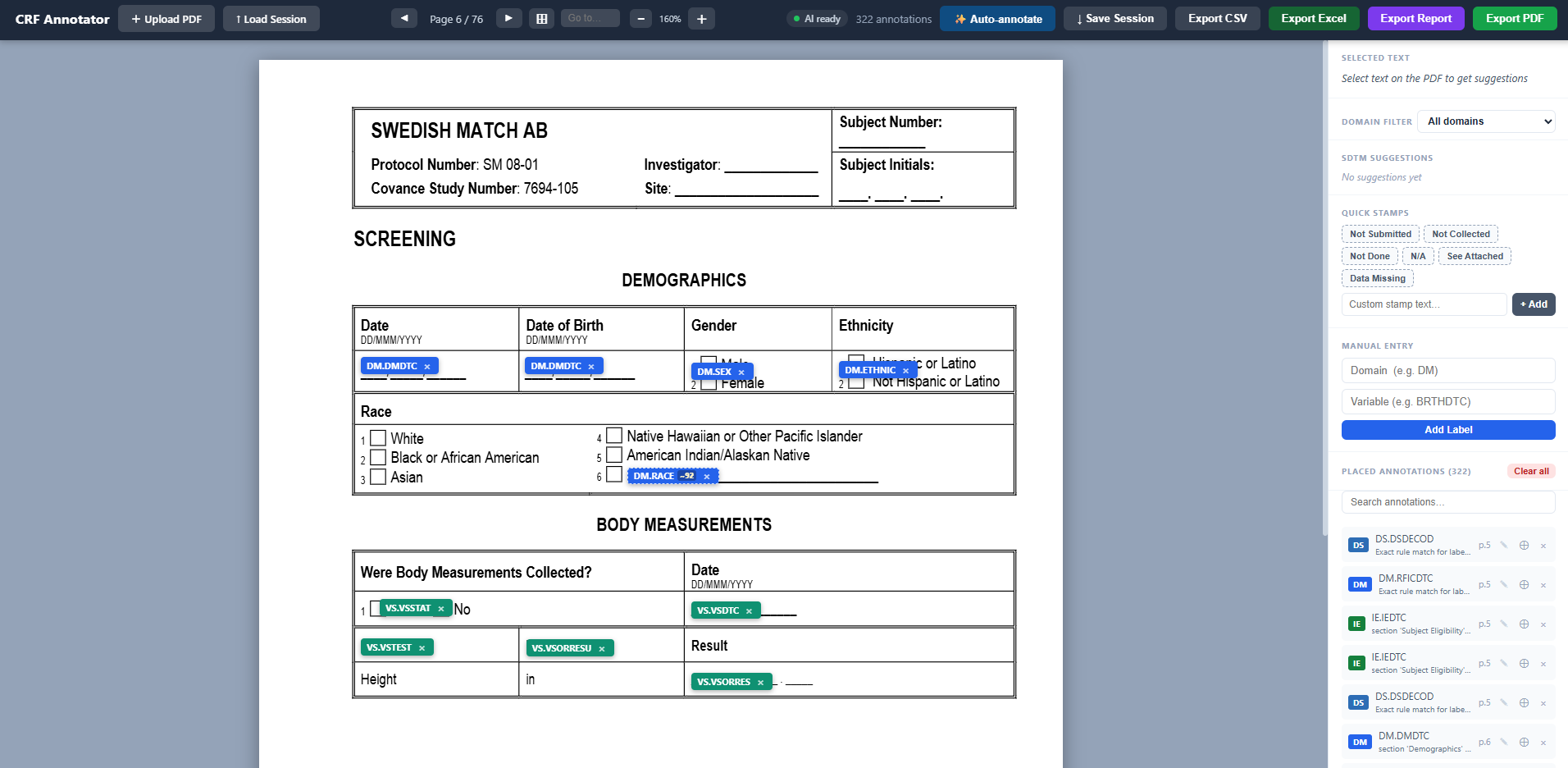
Task: Apply the Data Missing quick stamp
Action: point(1377,278)
